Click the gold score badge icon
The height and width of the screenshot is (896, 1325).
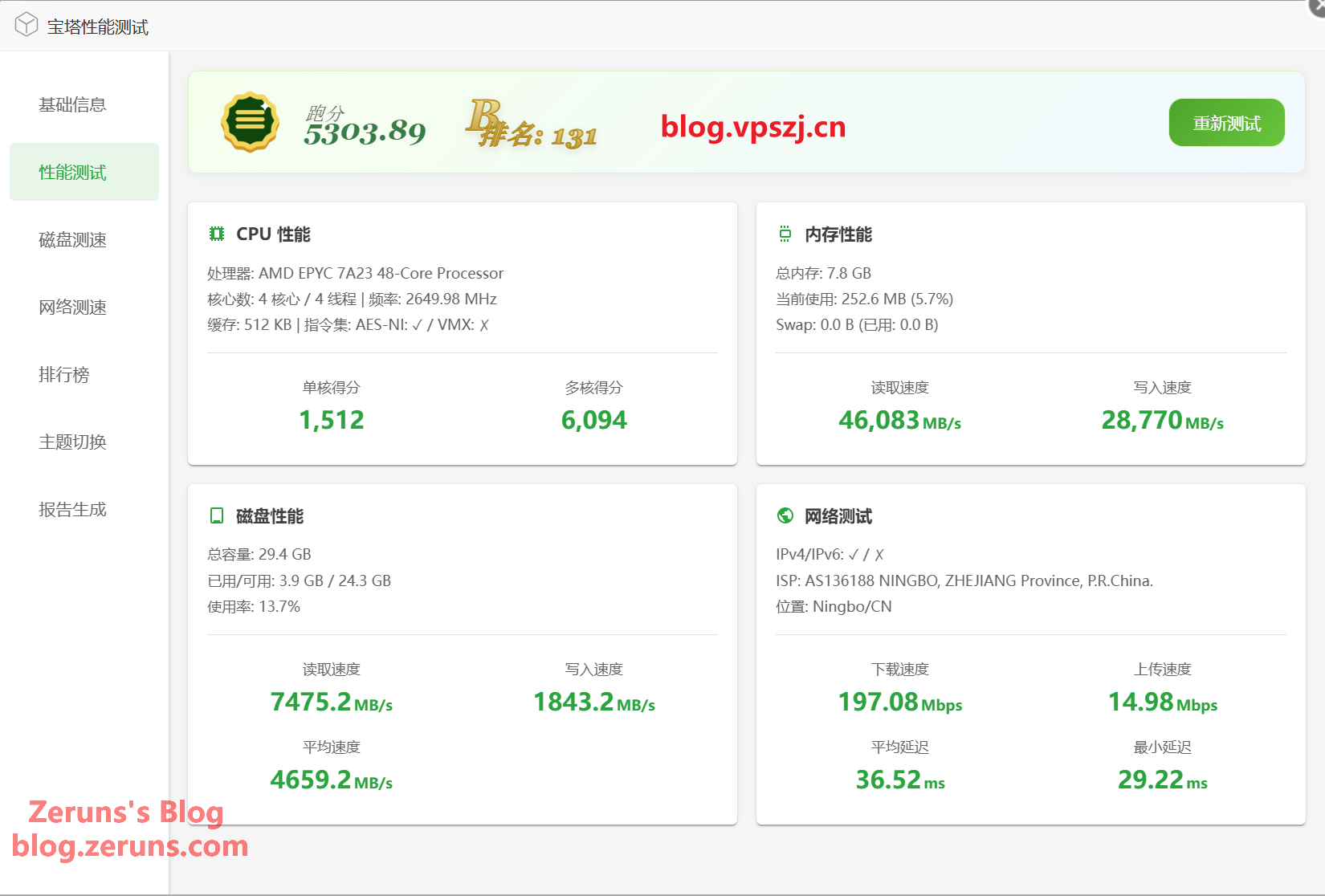250,122
